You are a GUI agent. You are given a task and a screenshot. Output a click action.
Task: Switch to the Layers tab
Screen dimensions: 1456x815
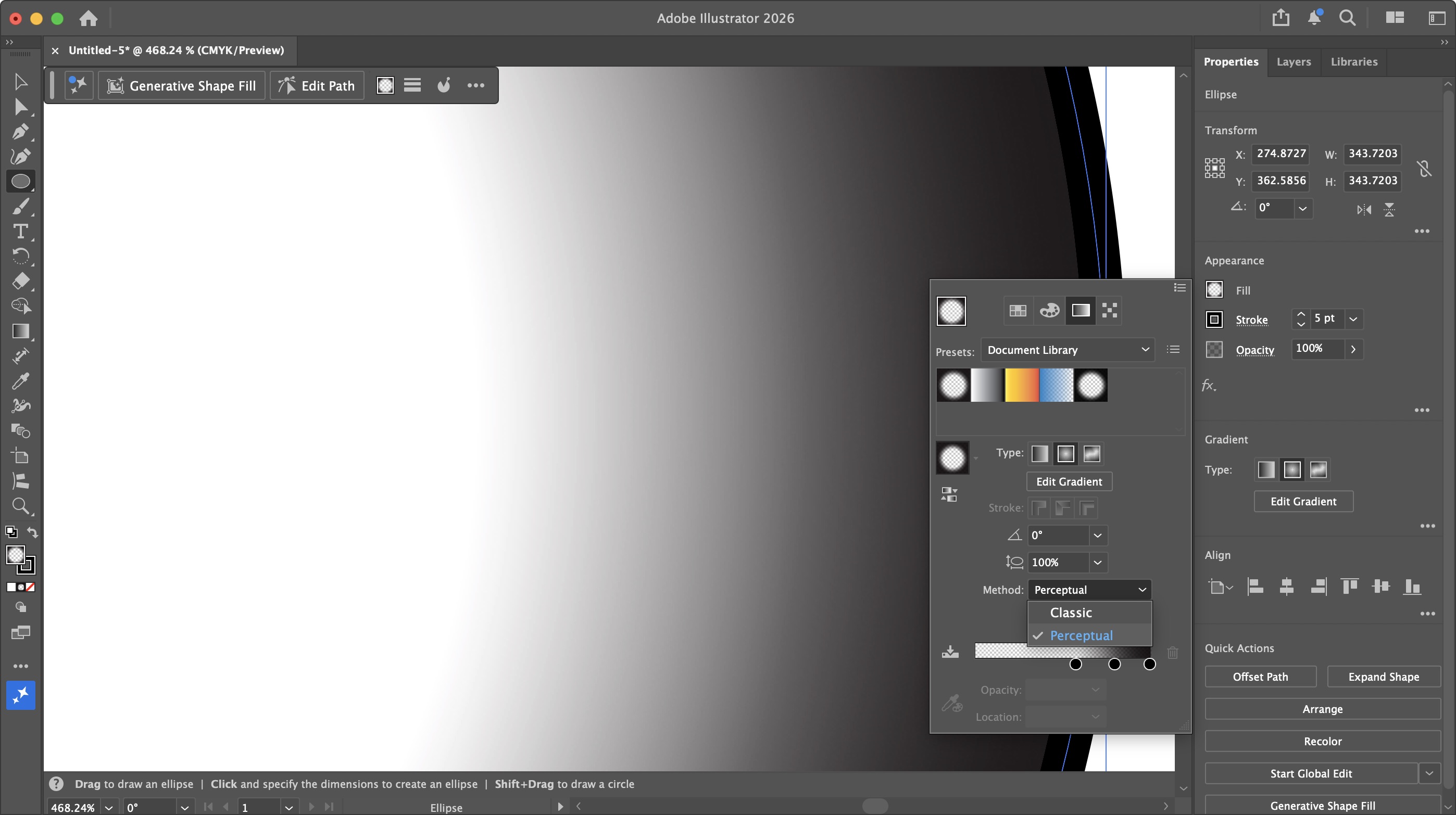tap(1295, 61)
